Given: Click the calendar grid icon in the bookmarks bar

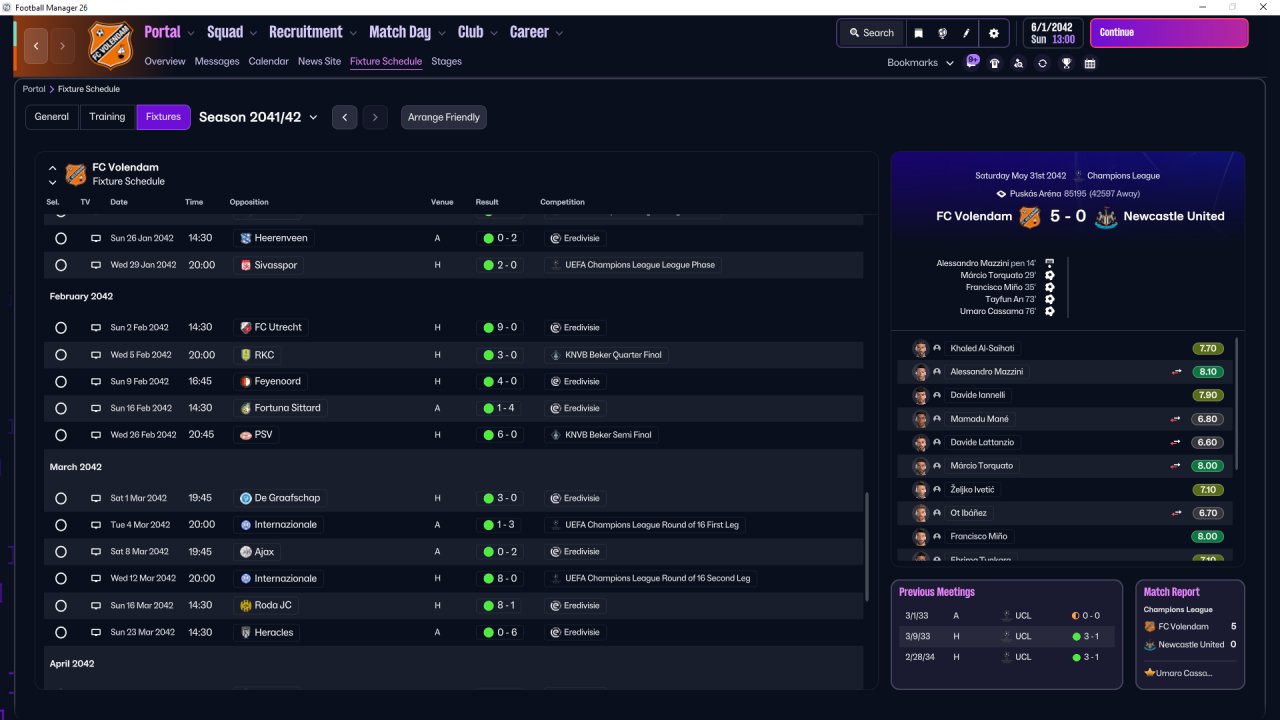Looking at the screenshot, I should [1090, 63].
